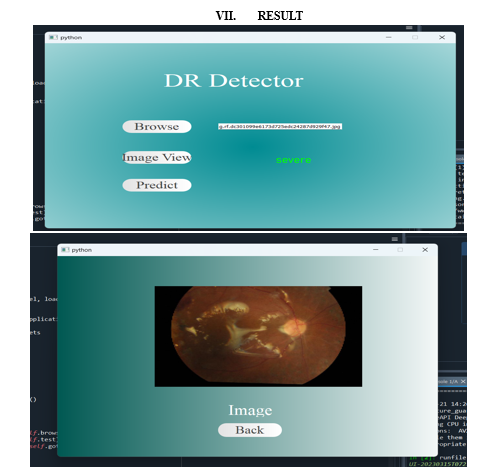The image size is (482, 473).
Task: Click the DR Detector title text
Action: click(x=234, y=81)
